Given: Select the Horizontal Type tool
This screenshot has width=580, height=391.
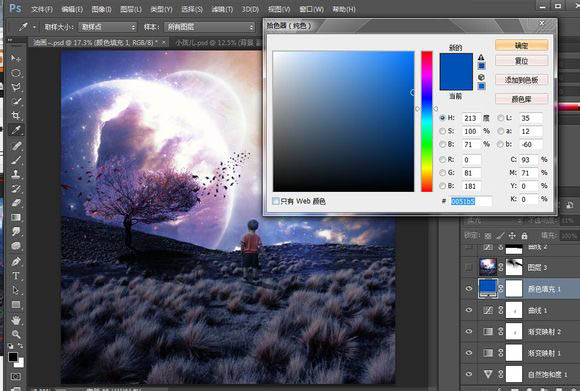Looking at the screenshot, I should (16, 276).
